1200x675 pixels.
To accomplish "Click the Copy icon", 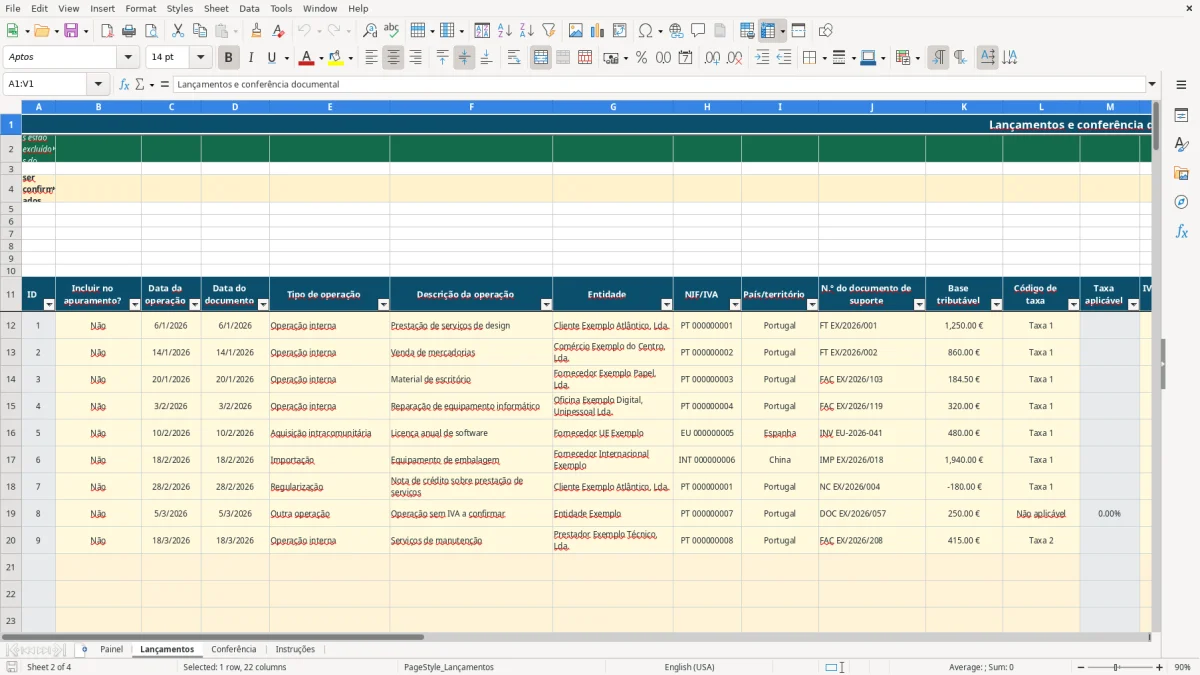I will coord(199,31).
